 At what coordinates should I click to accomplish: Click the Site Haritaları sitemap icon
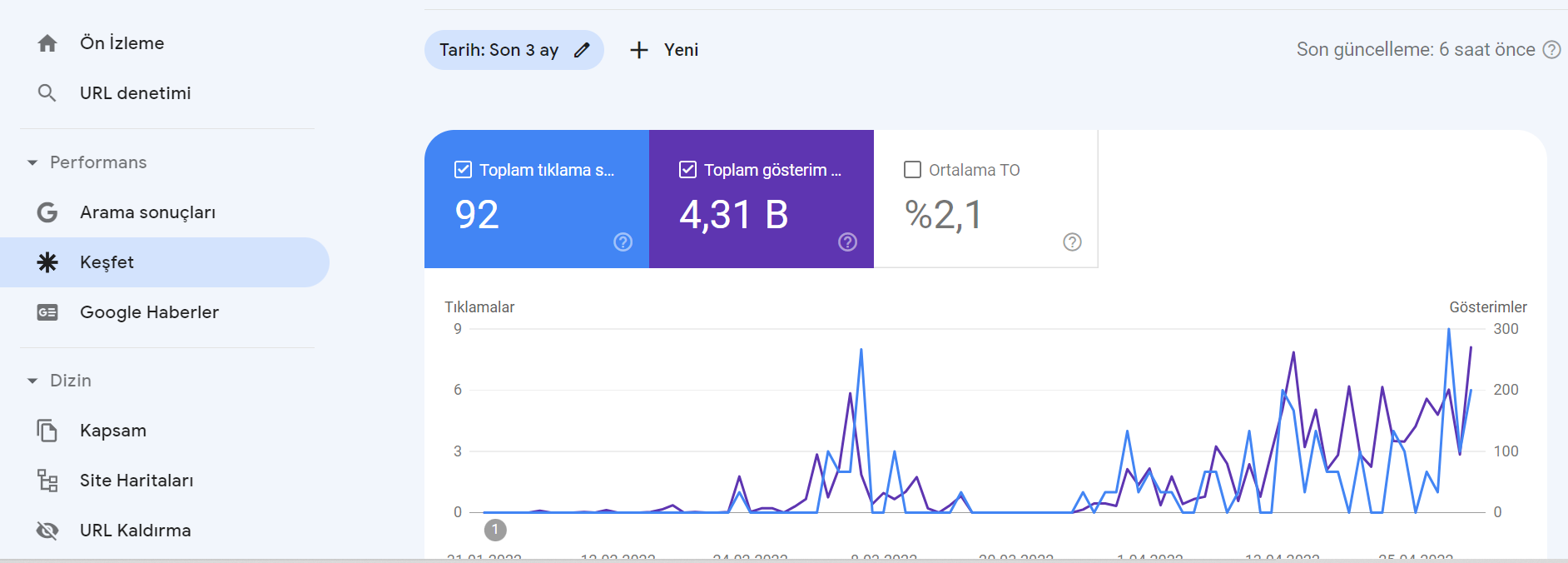(x=47, y=481)
